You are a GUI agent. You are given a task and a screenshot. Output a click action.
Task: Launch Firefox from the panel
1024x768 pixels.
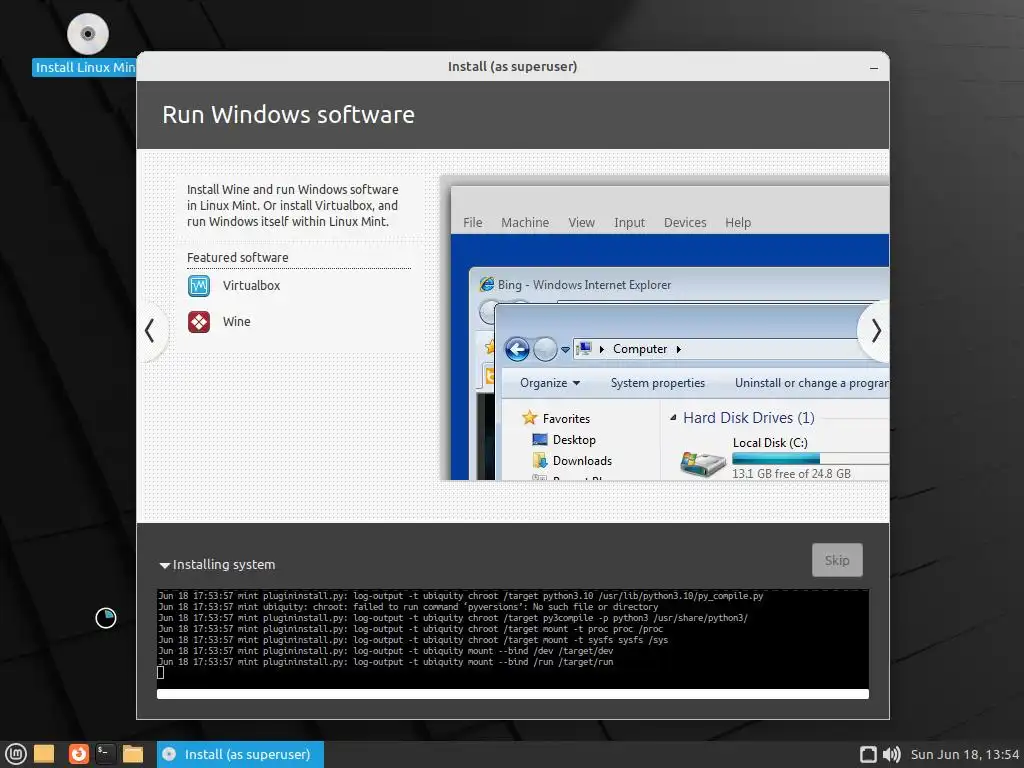[x=78, y=754]
